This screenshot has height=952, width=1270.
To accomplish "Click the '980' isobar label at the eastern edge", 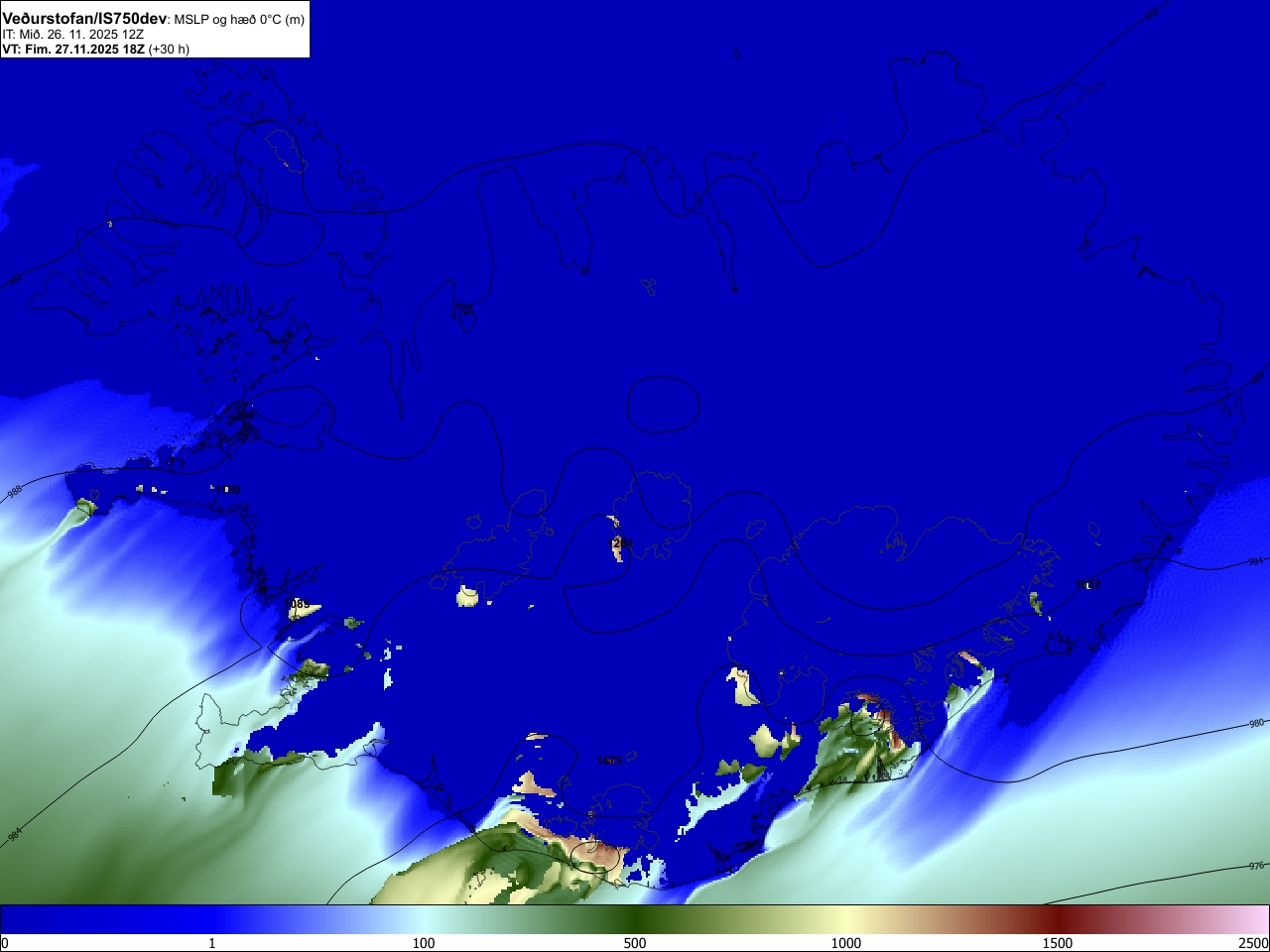I will click(x=1257, y=724).
